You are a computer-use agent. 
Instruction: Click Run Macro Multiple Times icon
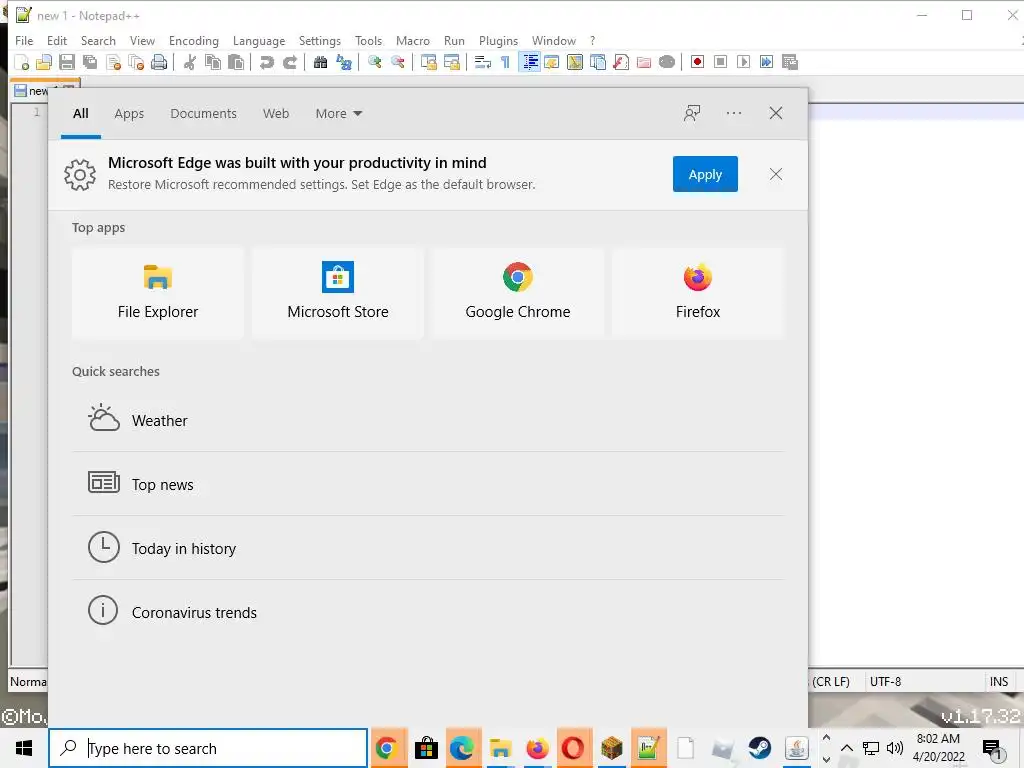pyautogui.click(x=766, y=62)
